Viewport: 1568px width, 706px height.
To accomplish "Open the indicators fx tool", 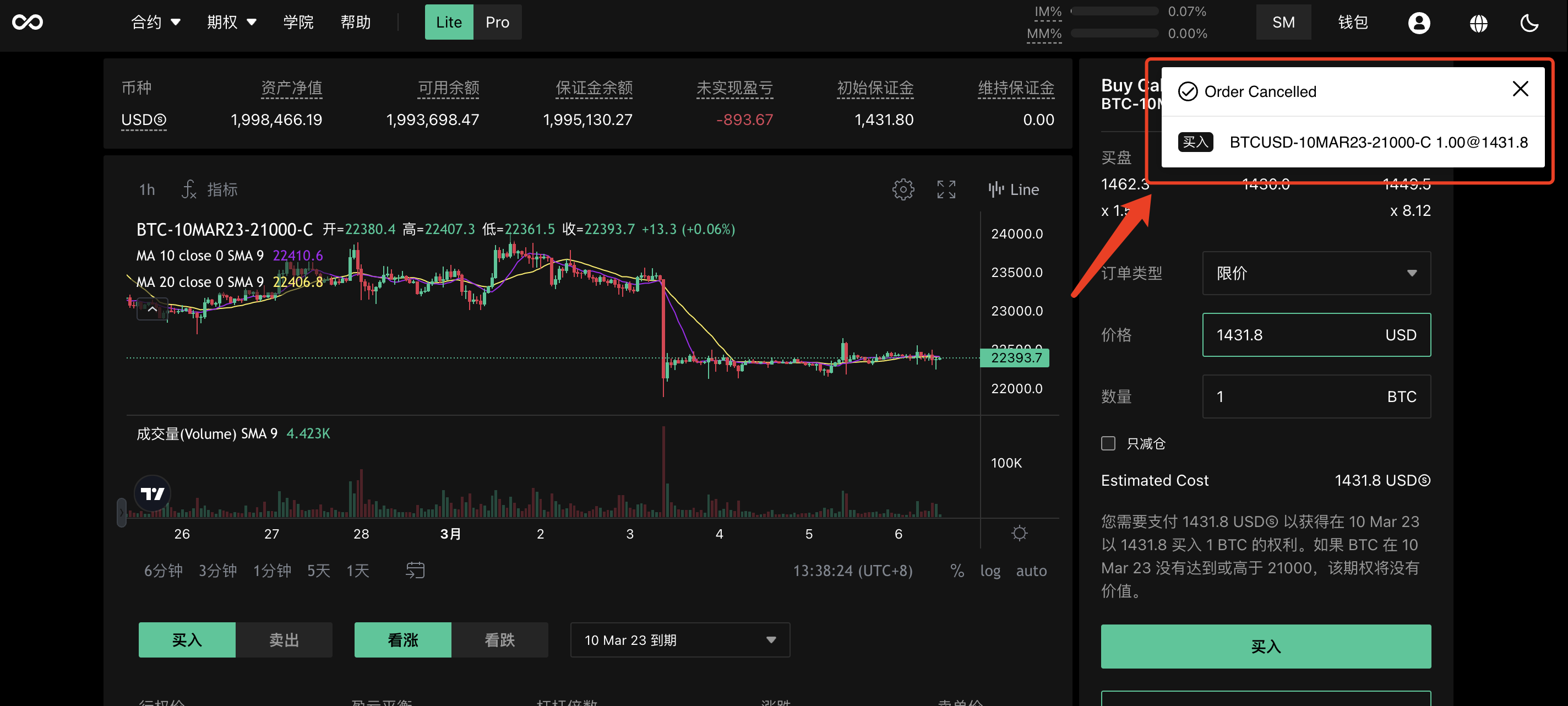I will point(209,189).
